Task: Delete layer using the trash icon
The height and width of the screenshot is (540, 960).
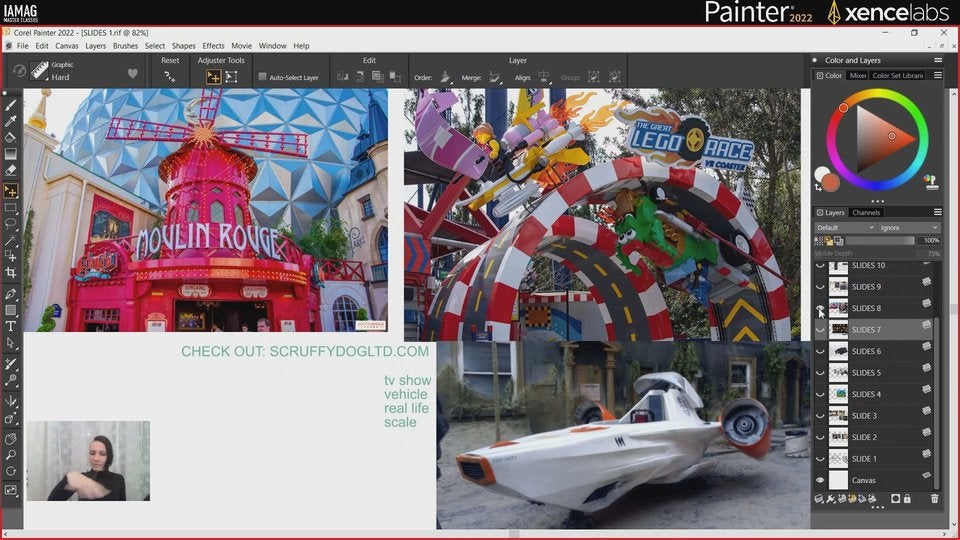Action: pyautogui.click(x=935, y=498)
